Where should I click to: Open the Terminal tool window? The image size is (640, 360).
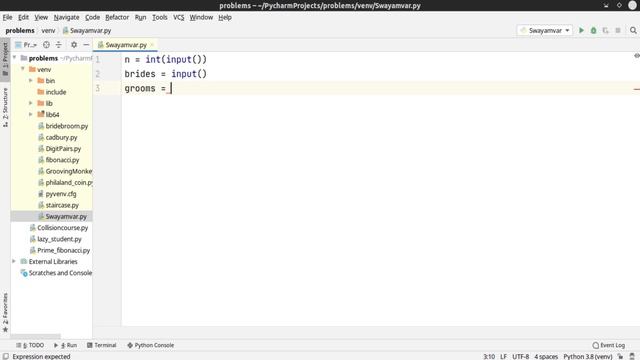point(102,345)
